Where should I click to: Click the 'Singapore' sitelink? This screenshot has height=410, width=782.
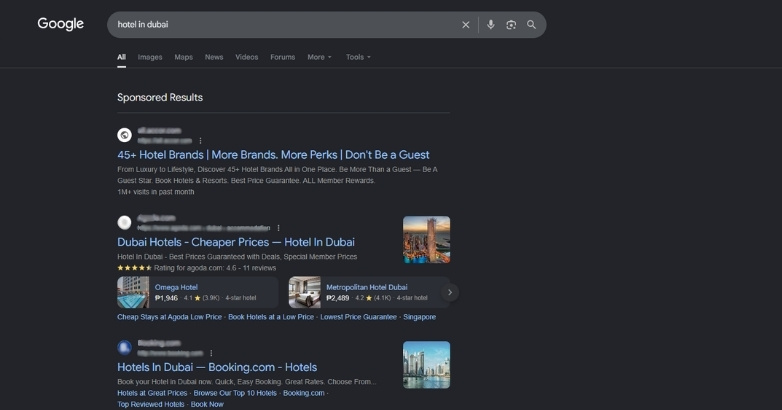(x=419, y=317)
